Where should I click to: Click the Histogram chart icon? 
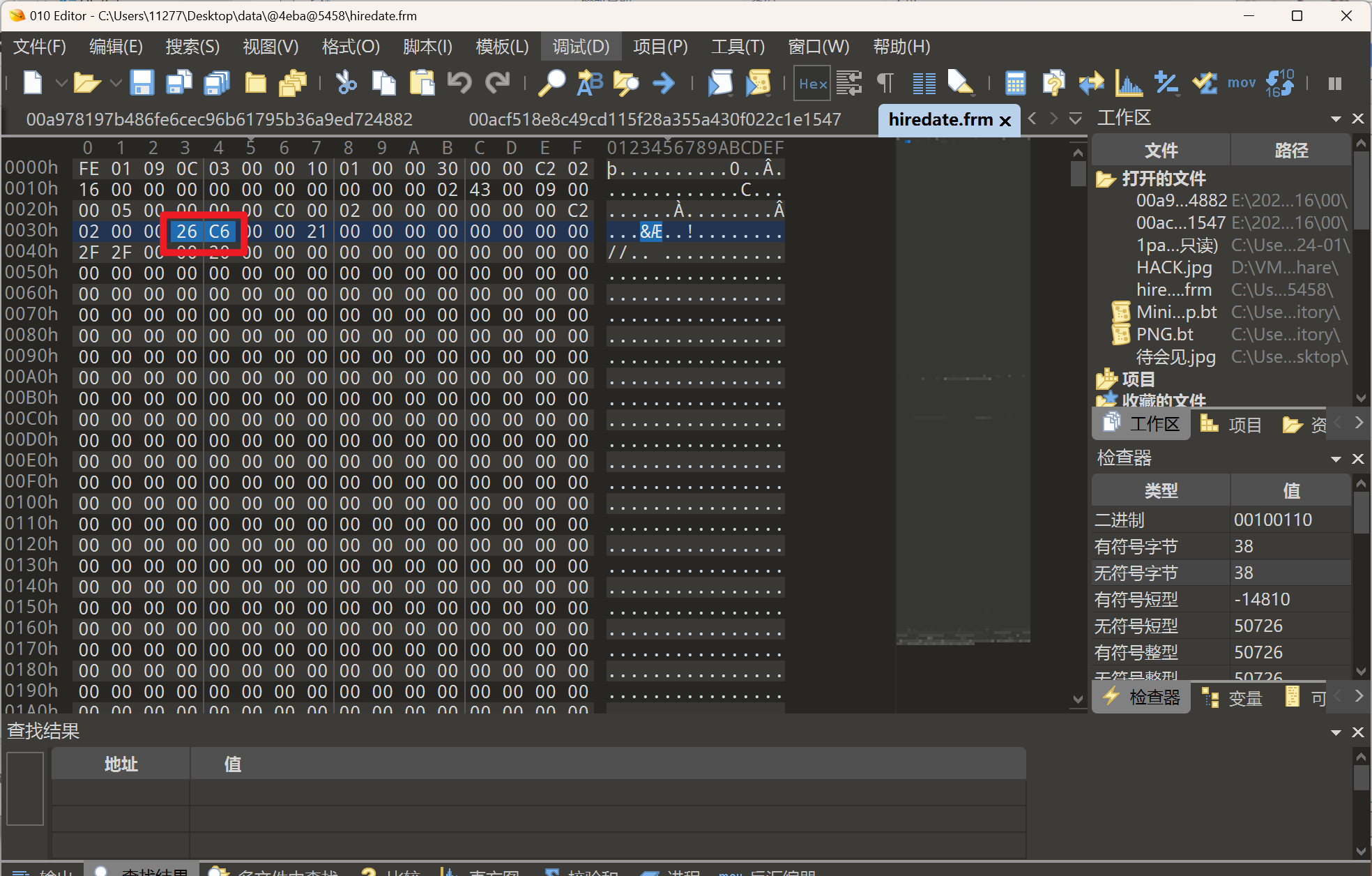click(x=1129, y=84)
